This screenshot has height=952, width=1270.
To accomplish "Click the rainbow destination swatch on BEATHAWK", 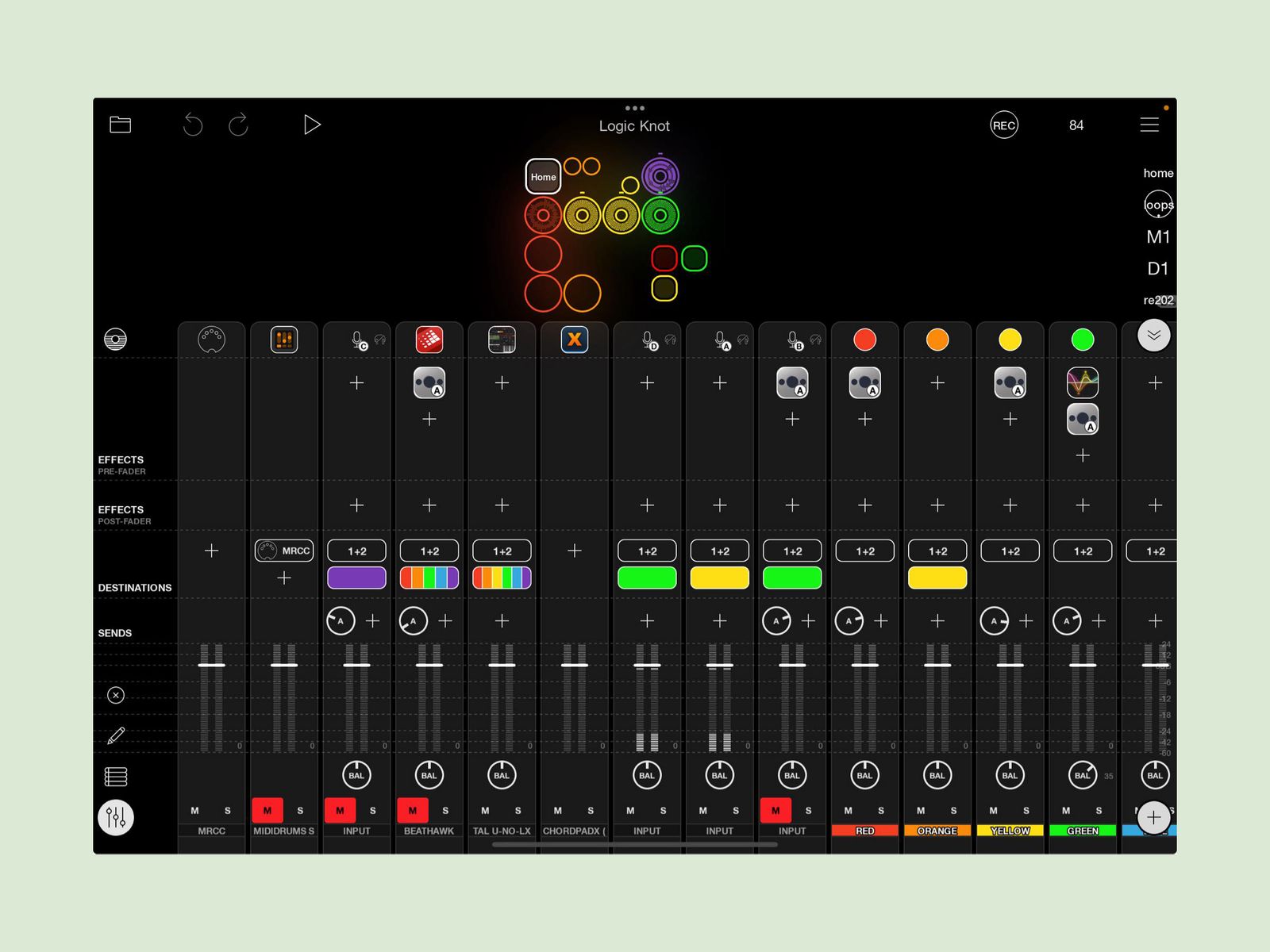I will (x=429, y=578).
